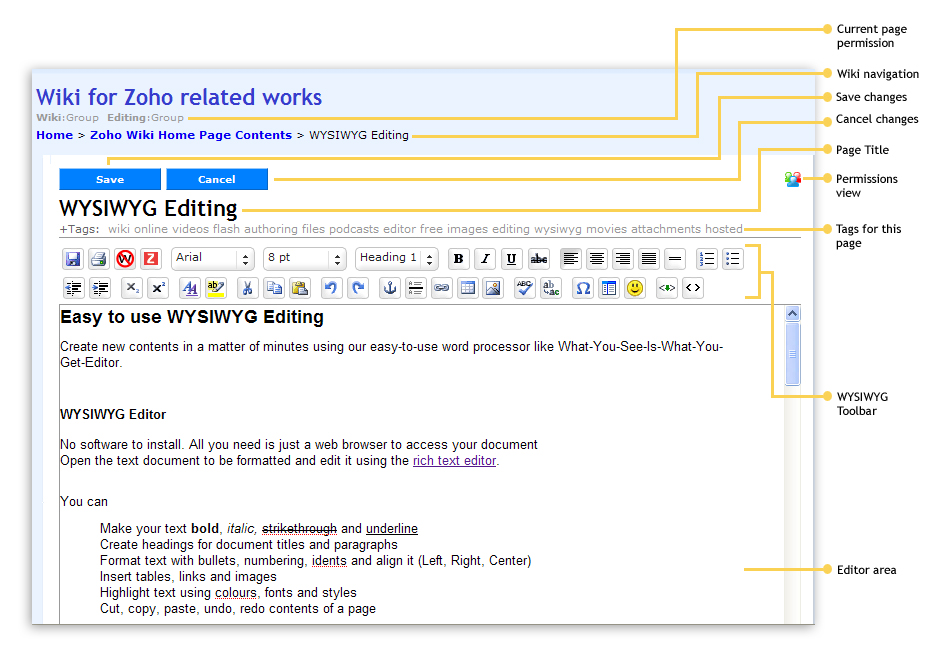Image resolution: width=950 pixels, height=656 pixels.
Task: Click the +Tags label
Action: coord(79,229)
